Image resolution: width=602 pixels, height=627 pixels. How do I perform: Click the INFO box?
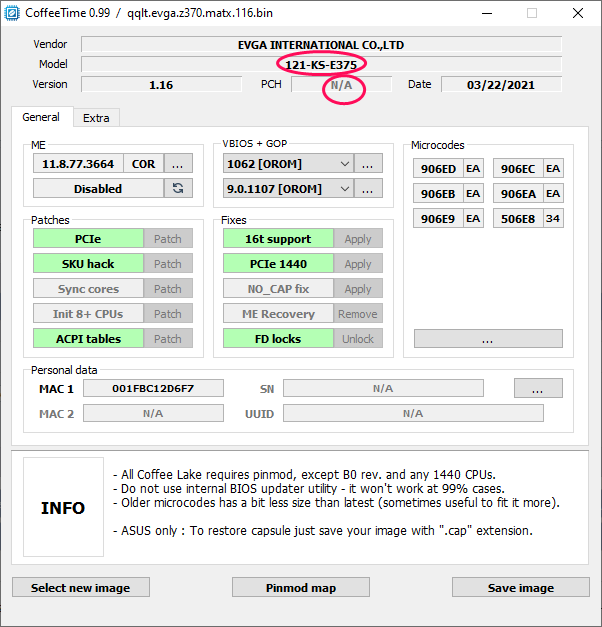[x=63, y=507]
